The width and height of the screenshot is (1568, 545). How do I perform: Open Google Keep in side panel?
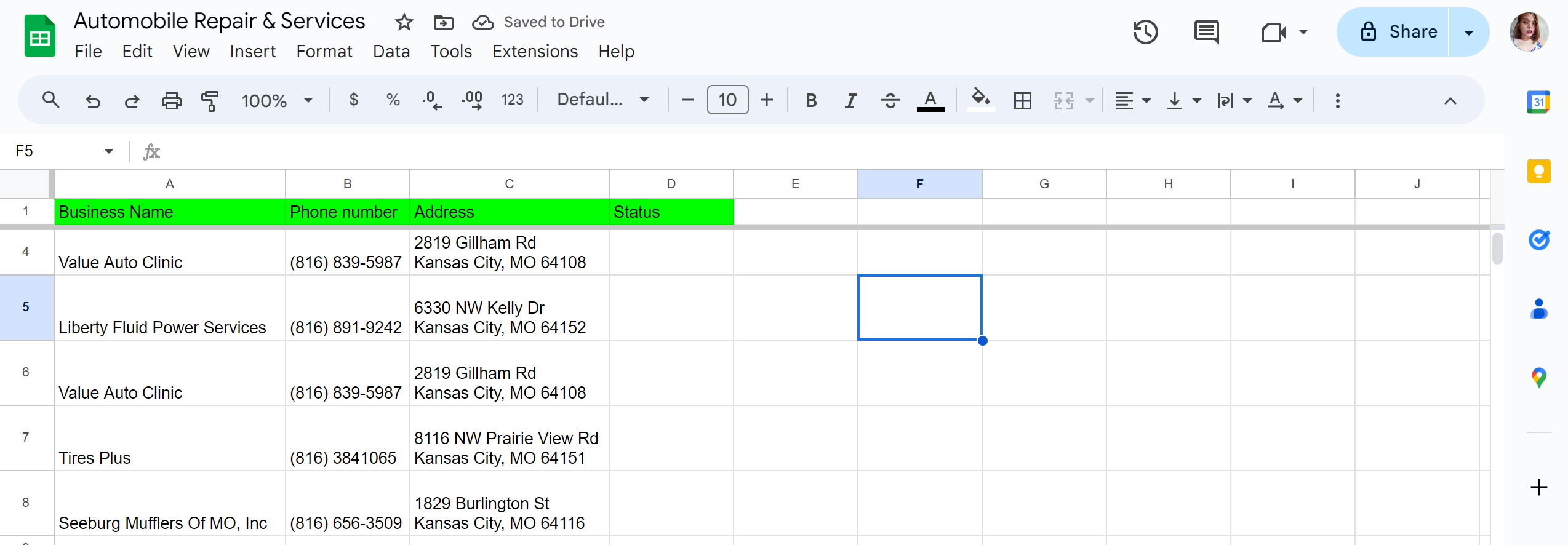1538,171
